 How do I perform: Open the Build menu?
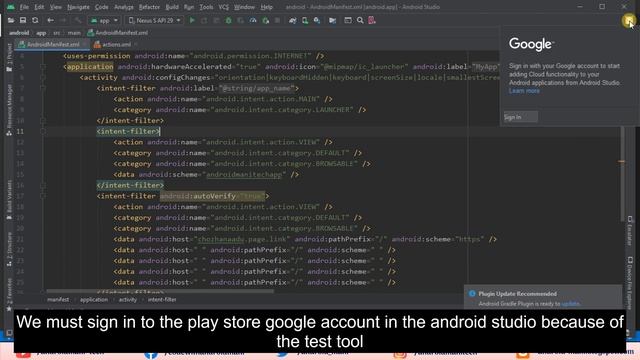pyautogui.click(x=172, y=7)
